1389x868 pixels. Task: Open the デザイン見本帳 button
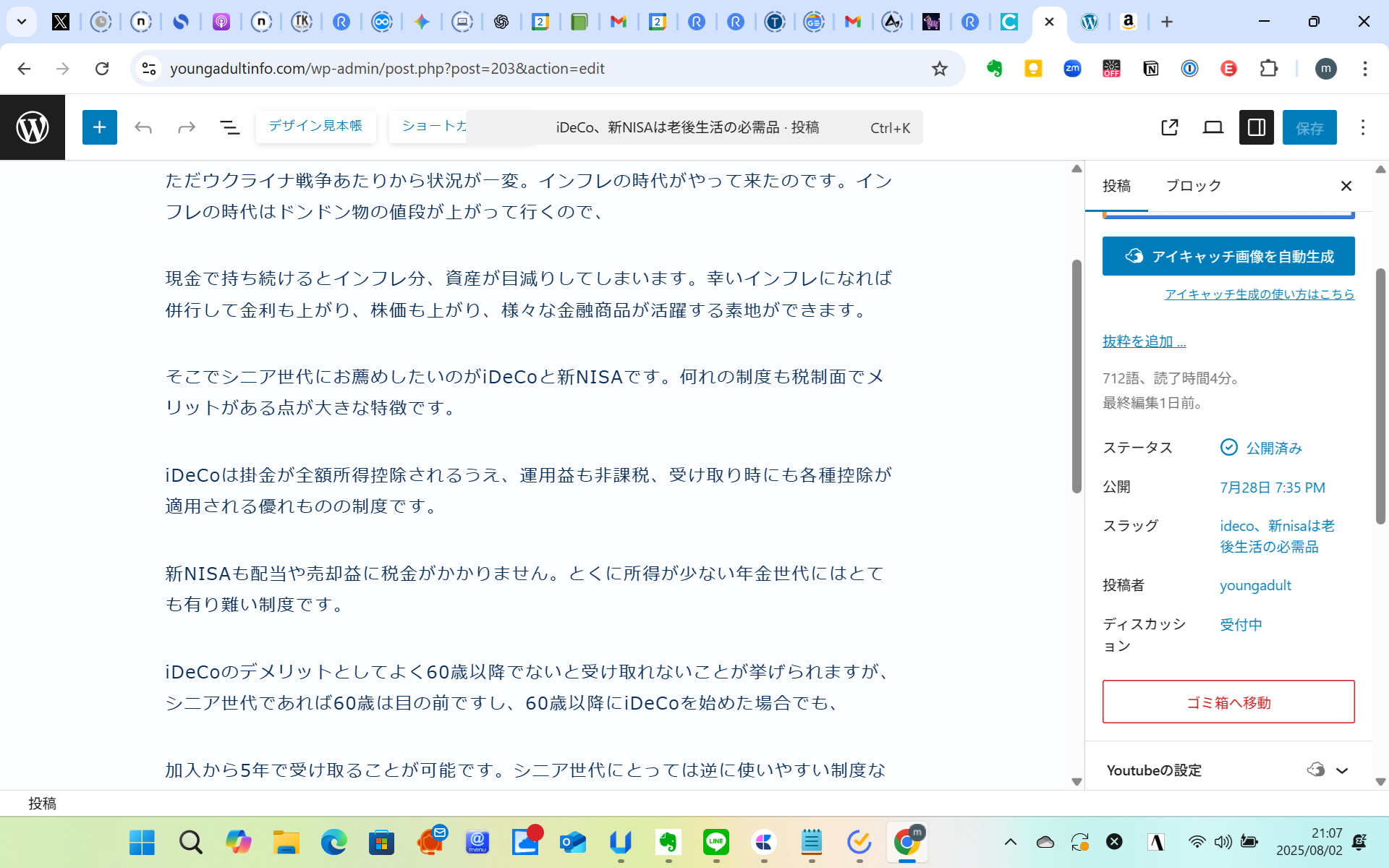tap(315, 127)
